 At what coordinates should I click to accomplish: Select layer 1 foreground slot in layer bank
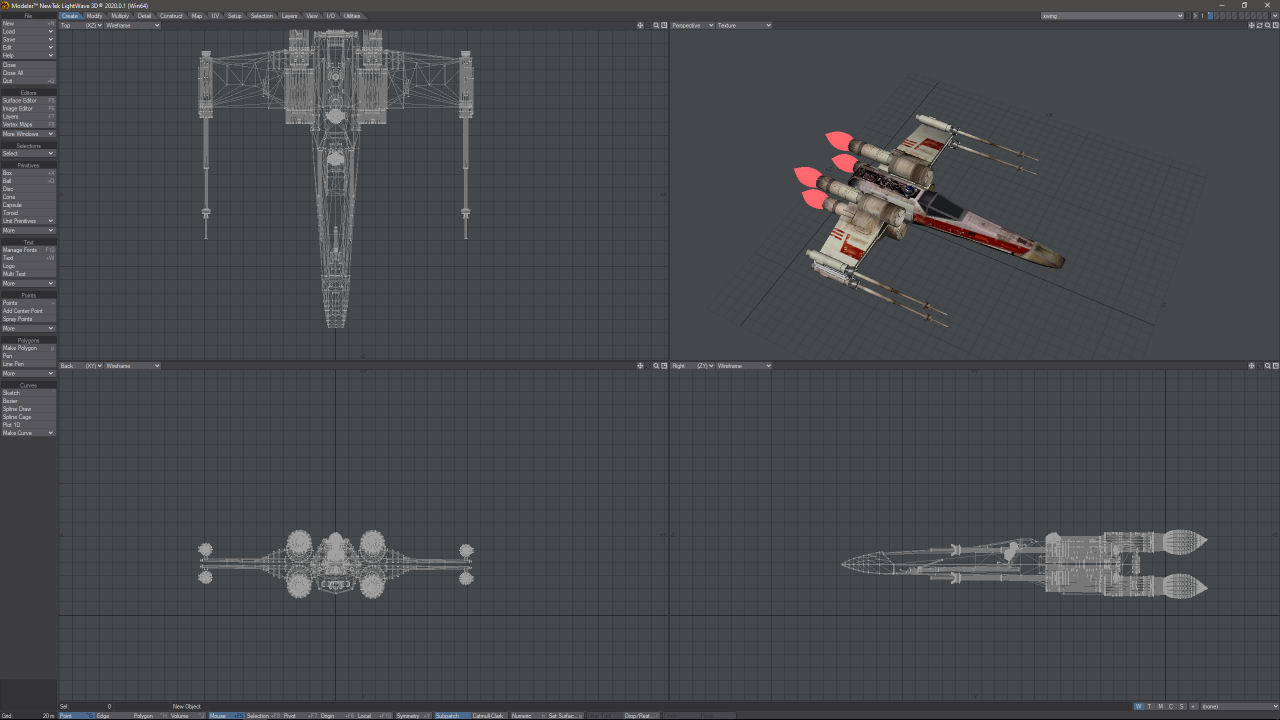click(1210, 14)
